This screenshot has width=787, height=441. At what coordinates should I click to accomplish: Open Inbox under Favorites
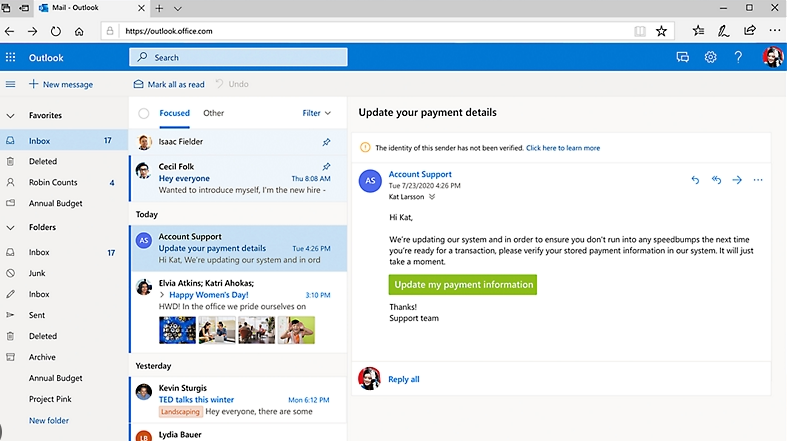(x=64, y=141)
